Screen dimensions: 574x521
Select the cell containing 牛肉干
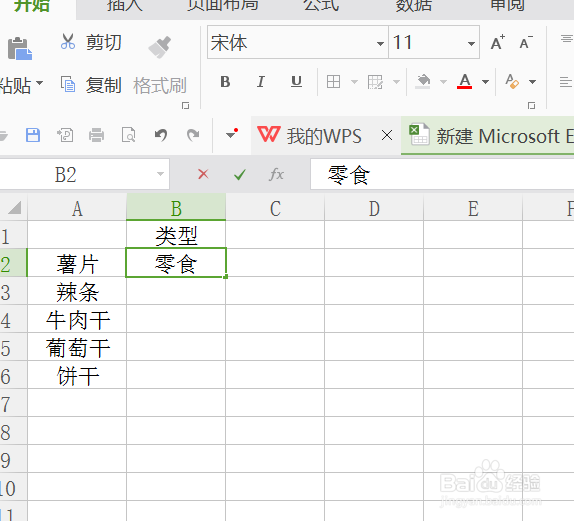pos(77,319)
